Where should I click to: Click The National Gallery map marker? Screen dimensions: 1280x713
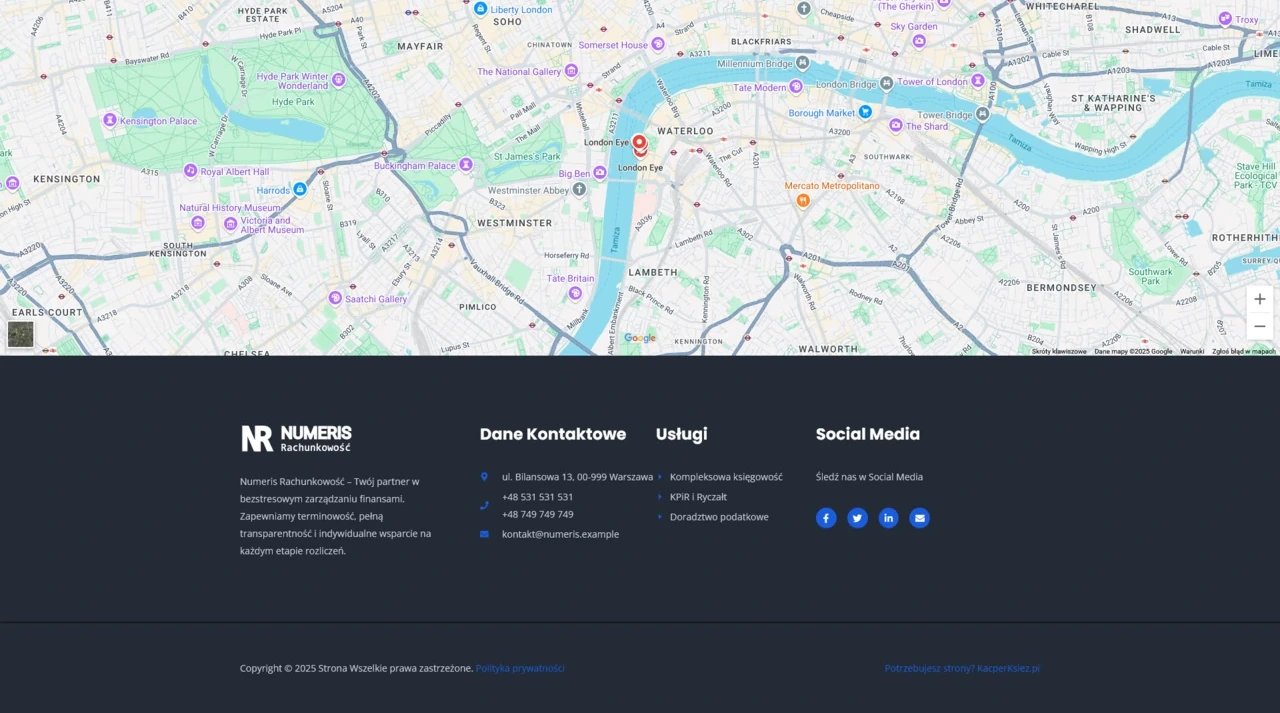(x=571, y=71)
